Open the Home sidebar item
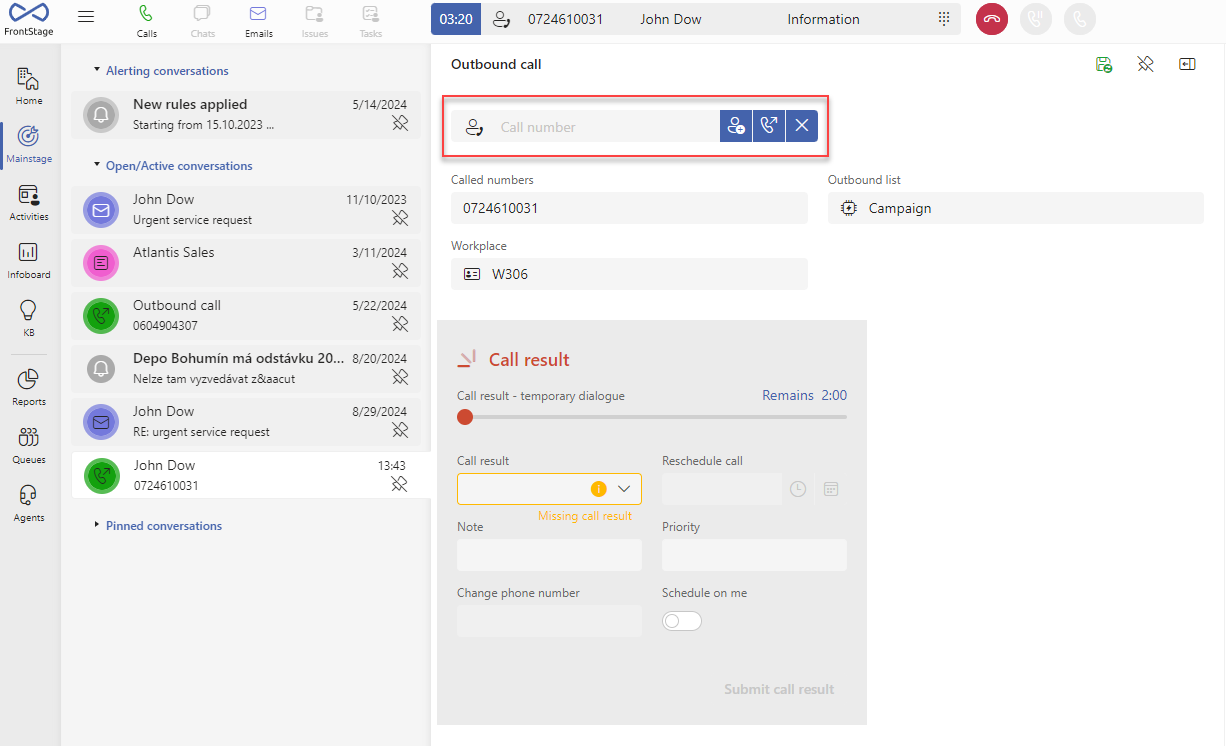This screenshot has width=1226, height=746. coord(29,86)
